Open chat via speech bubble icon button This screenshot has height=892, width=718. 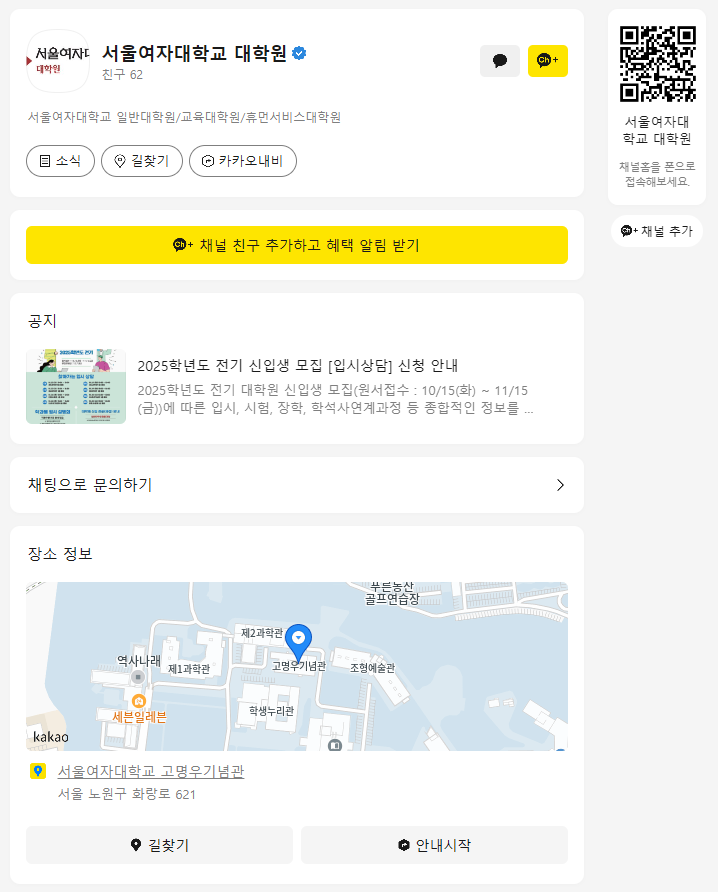coord(500,61)
